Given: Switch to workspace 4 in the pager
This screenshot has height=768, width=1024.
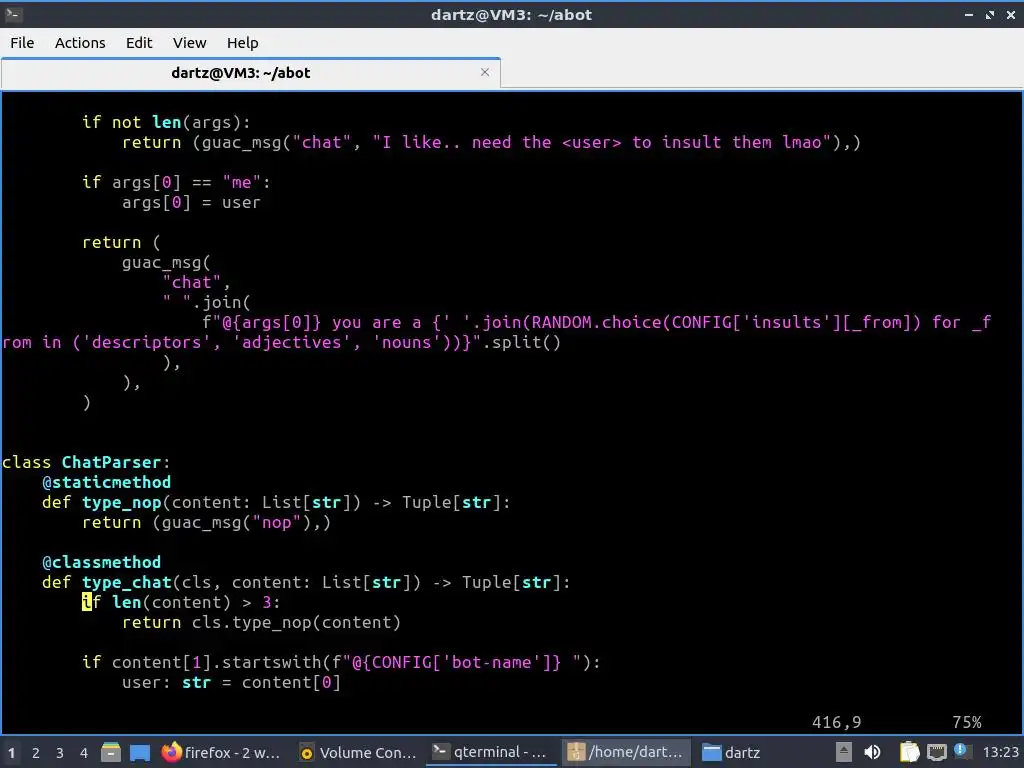Looking at the screenshot, I should pos(84,753).
